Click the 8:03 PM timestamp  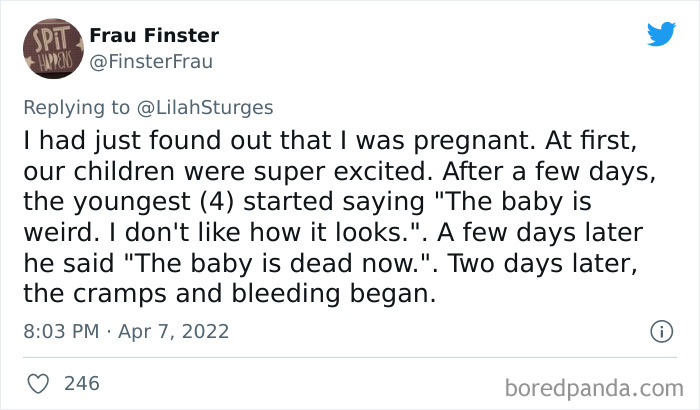[58, 331]
